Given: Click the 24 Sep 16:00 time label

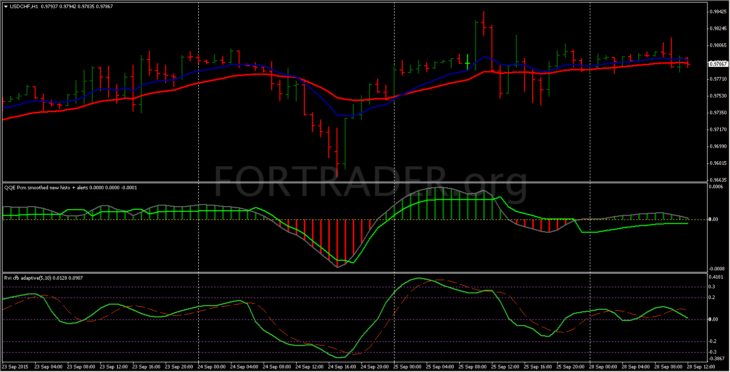Looking at the screenshot, I should click(343, 367).
